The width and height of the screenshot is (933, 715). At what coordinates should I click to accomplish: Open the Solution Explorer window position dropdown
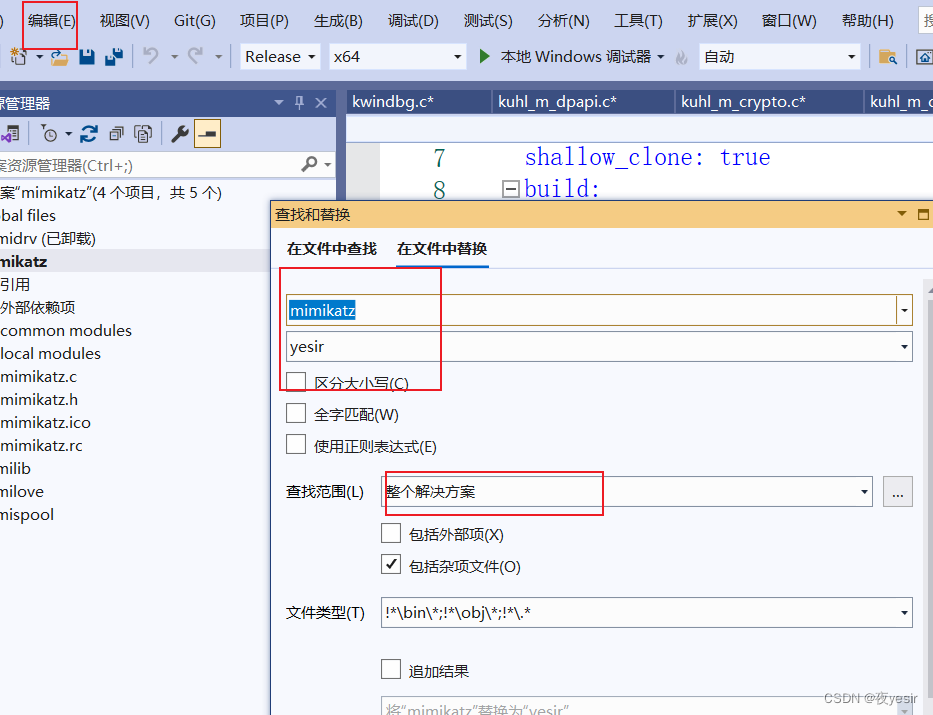coord(279,103)
